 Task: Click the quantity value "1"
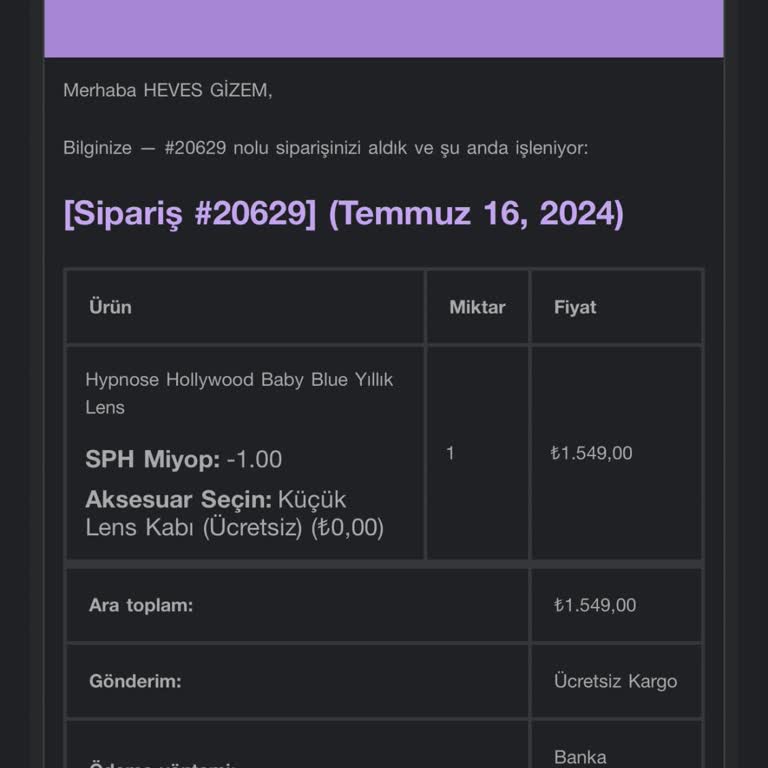450,453
